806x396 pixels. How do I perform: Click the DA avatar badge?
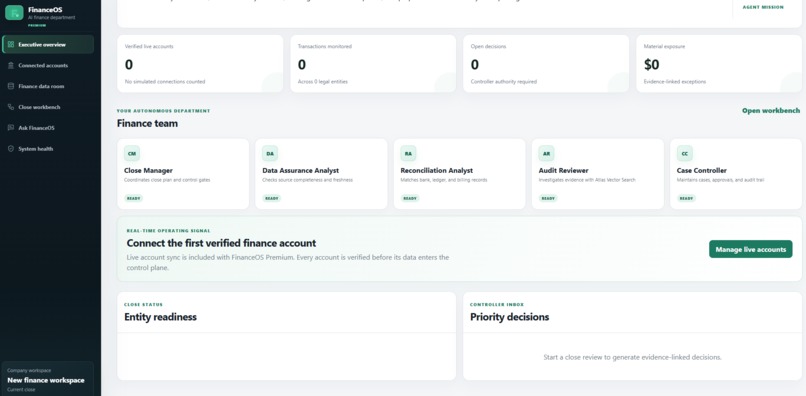point(270,153)
